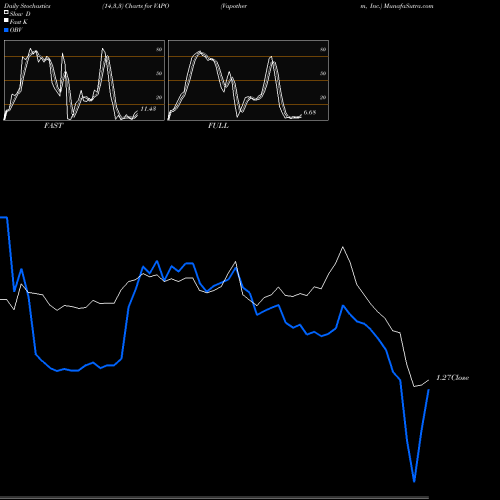The width and height of the screenshot is (500, 500).
Task: Click the FAST stochastic chart thumbnail
Action: (x=84, y=80)
